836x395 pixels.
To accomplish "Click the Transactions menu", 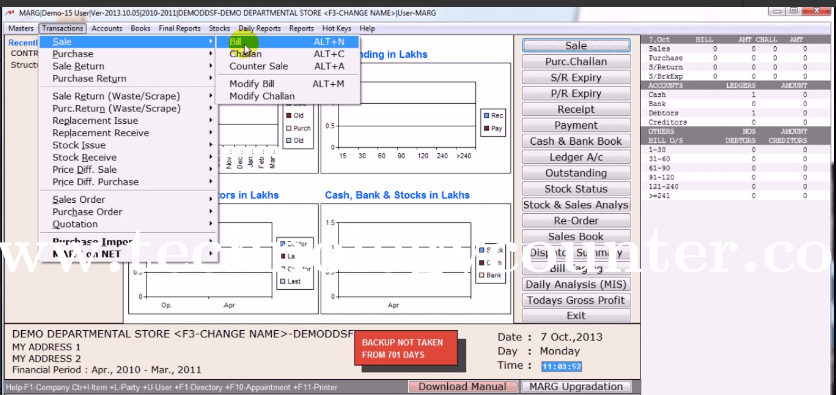I will tap(62, 28).
